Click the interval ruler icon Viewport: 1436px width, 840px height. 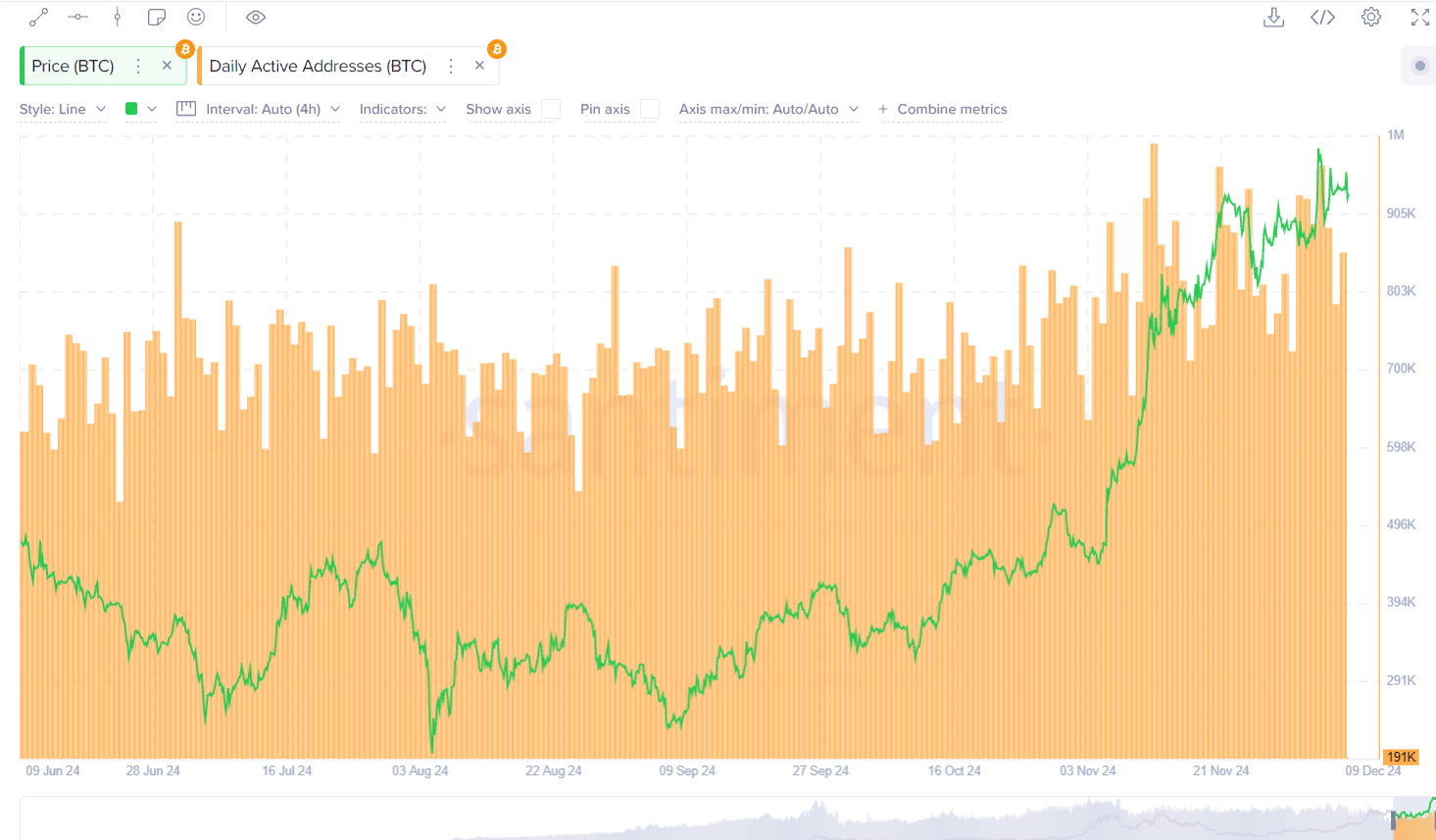coord(186,109)
